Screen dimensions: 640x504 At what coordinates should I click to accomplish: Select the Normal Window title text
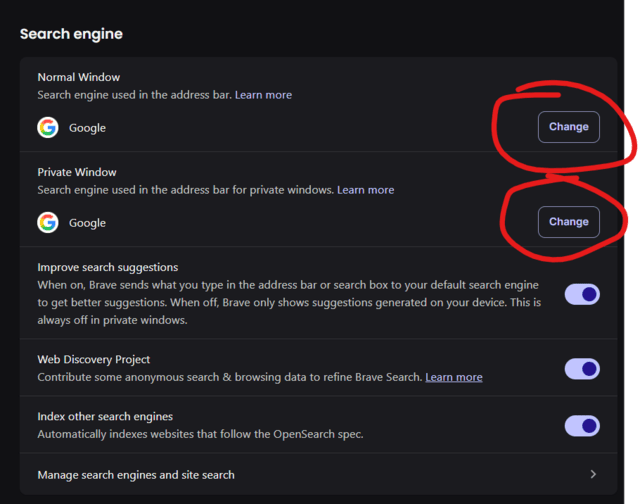(x=79, y=77)
